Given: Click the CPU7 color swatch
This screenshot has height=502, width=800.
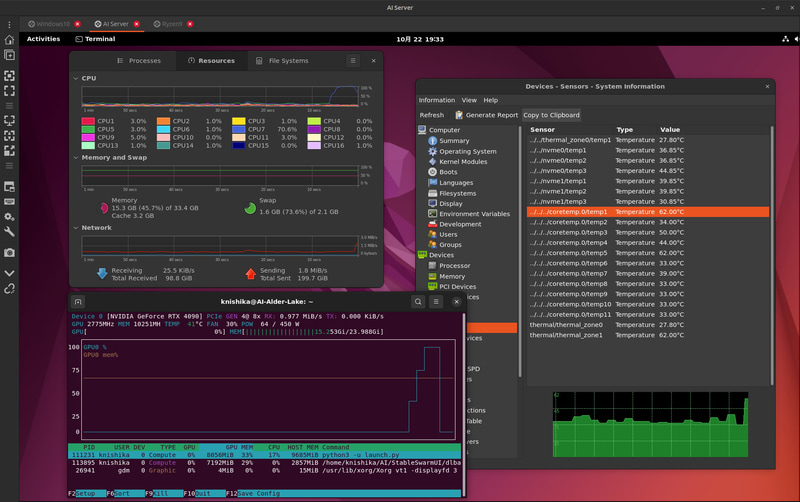Looking at the screenshot, I should (238, 130).
